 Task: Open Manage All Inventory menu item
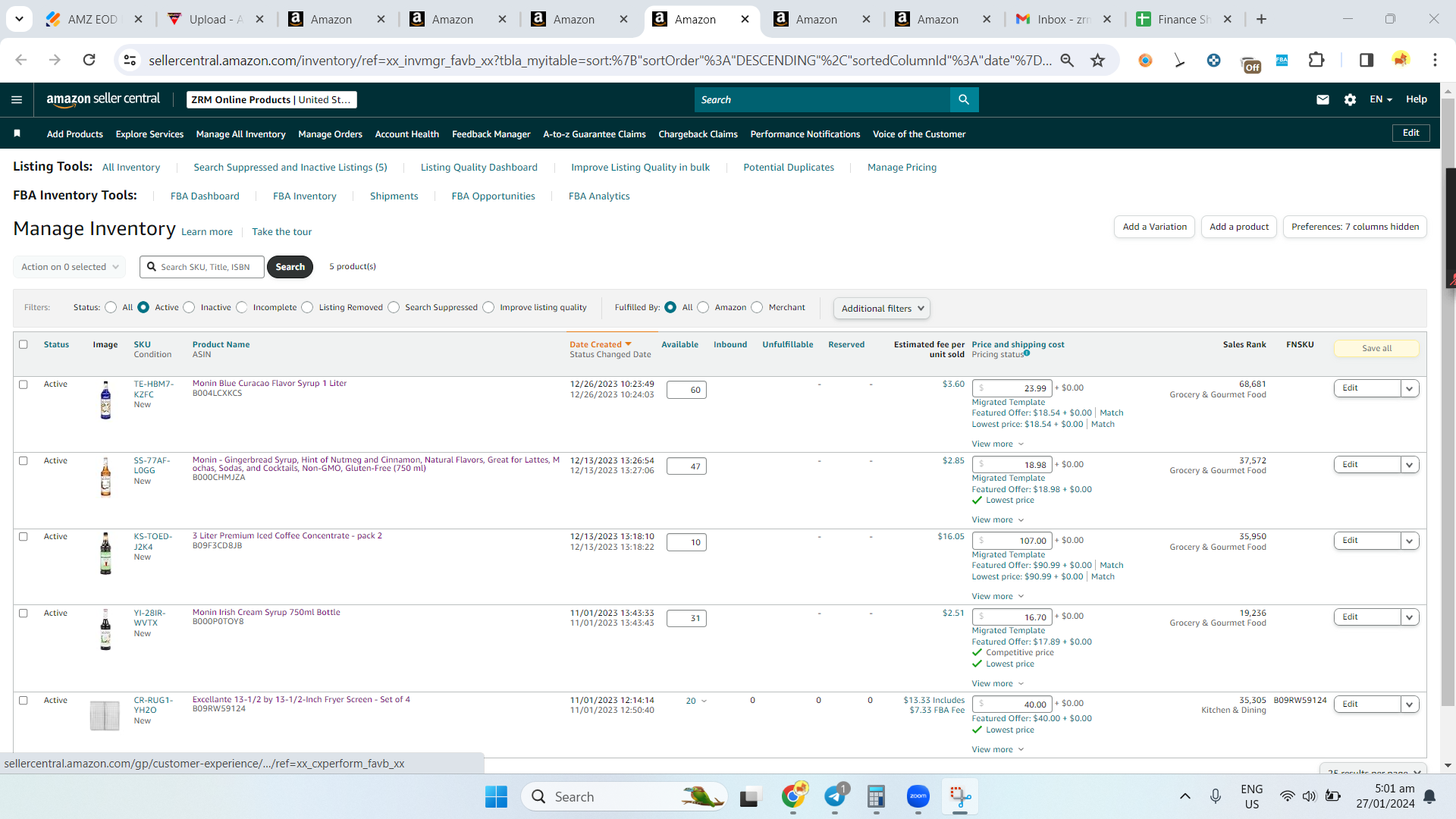[241, 134]
